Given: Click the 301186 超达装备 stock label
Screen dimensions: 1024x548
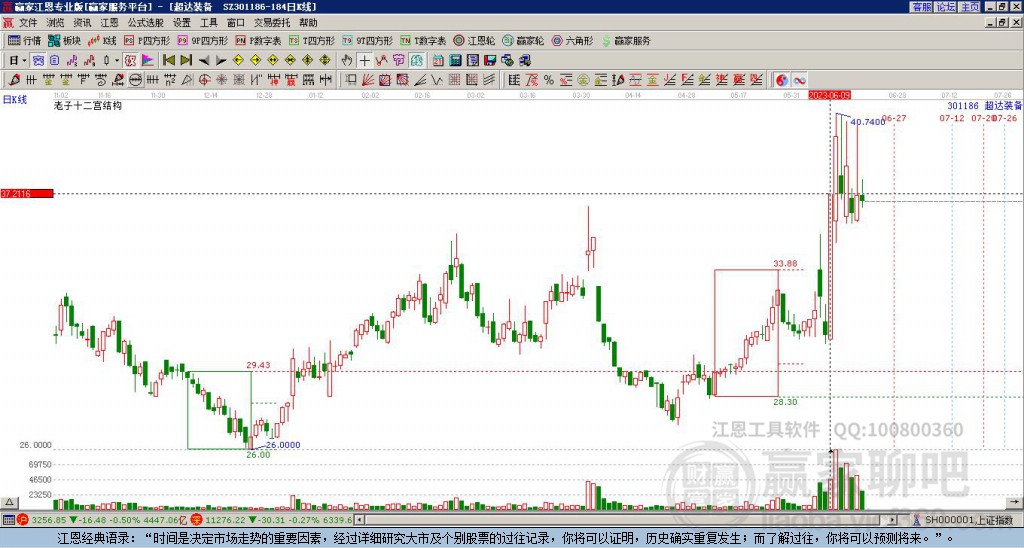Looking at the screenshot, I should click(984, 105).
